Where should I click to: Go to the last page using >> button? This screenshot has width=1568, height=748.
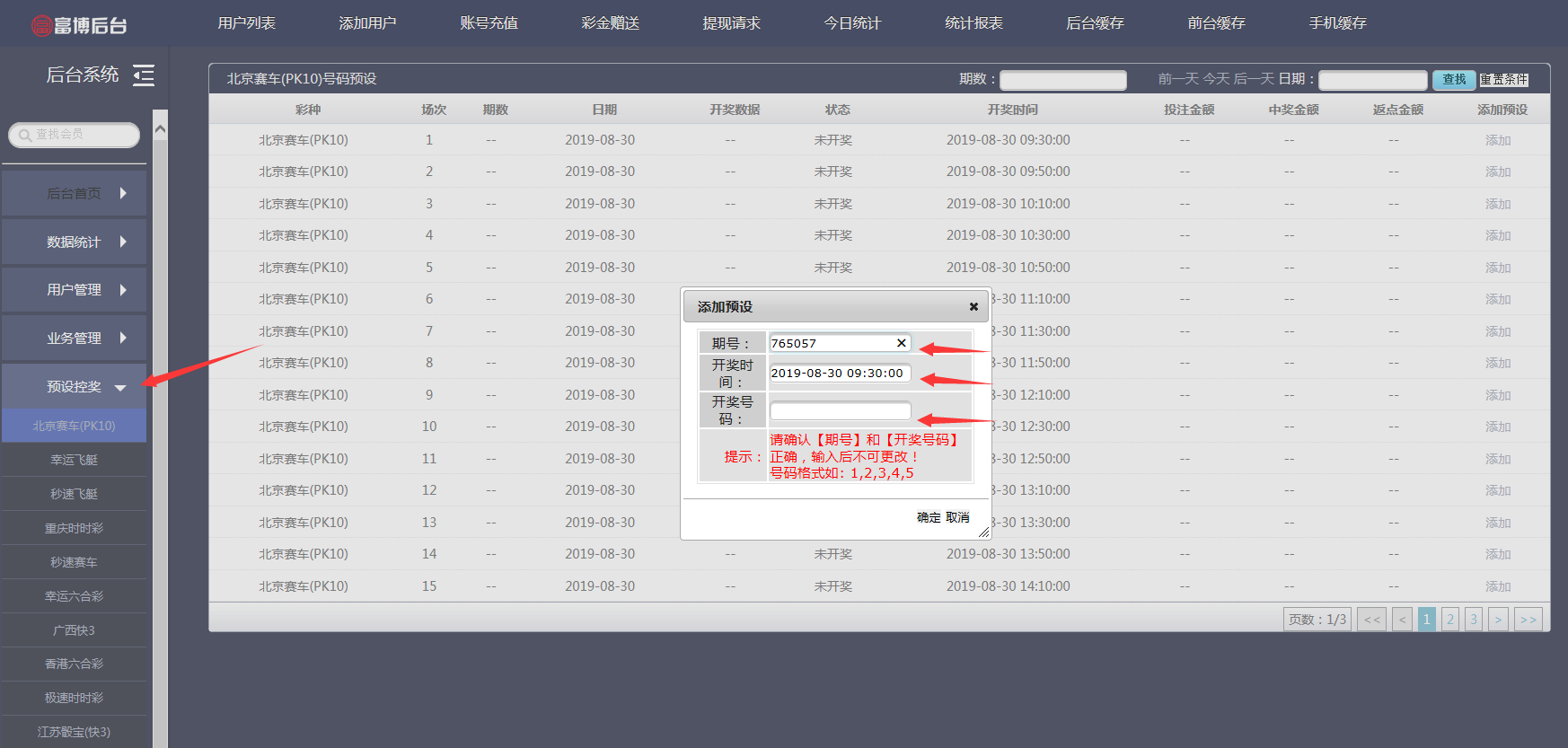(x=1528, y=620)
